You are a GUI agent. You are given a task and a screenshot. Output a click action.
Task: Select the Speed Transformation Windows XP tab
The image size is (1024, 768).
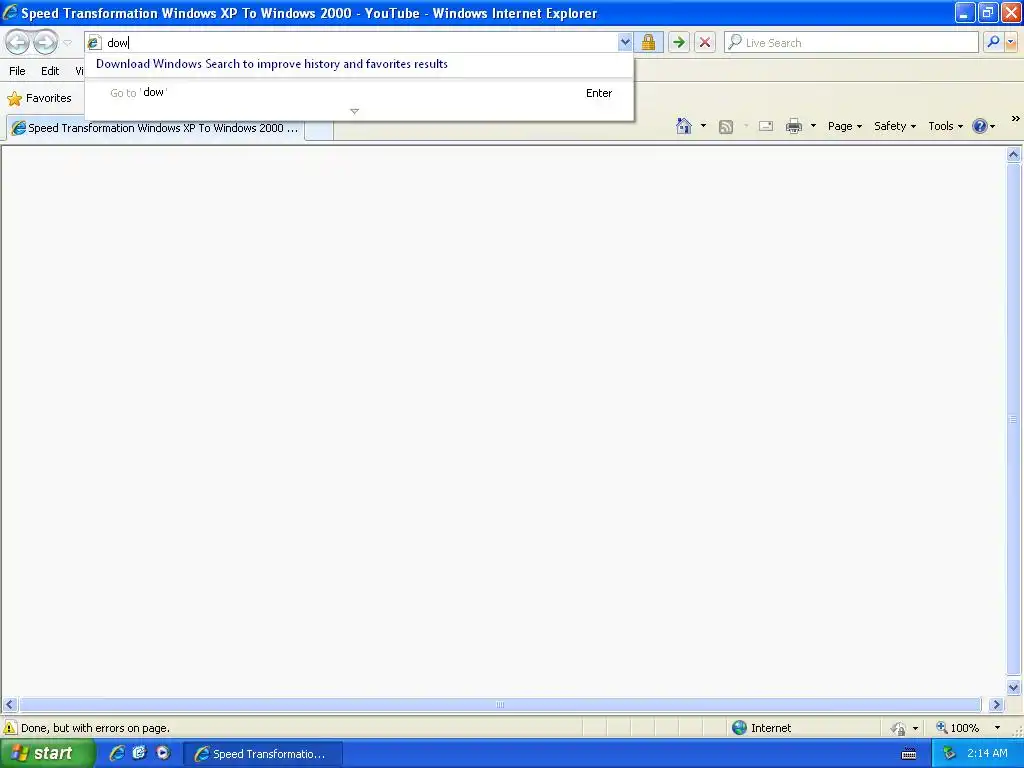point(155,128)
